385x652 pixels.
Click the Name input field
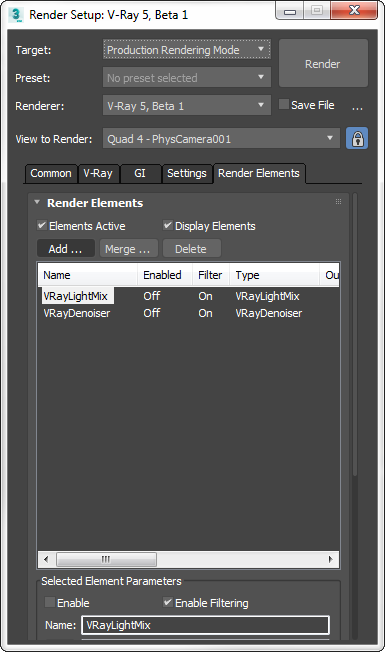(205, 625)
